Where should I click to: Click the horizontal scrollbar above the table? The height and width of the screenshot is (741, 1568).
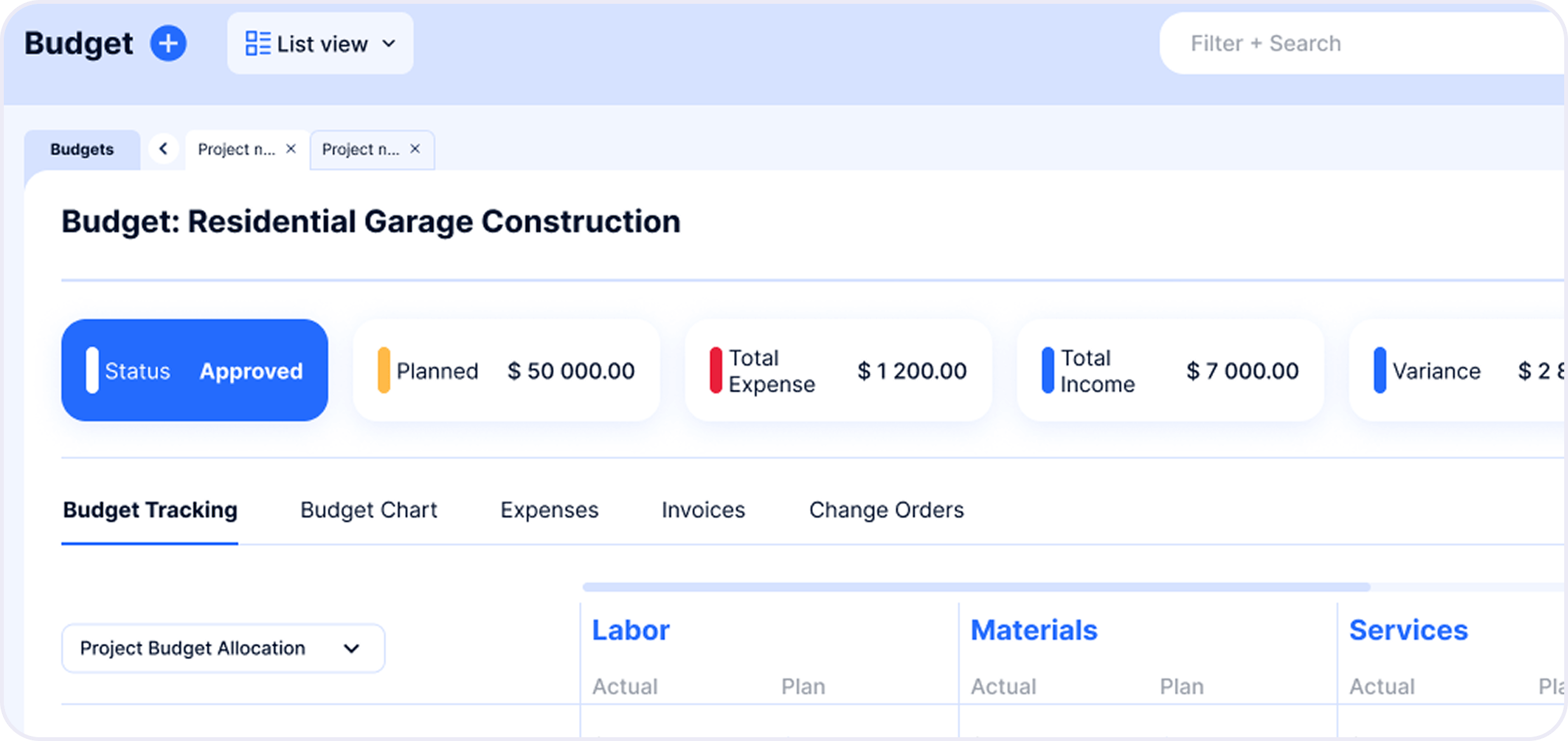tap(976, 587)
